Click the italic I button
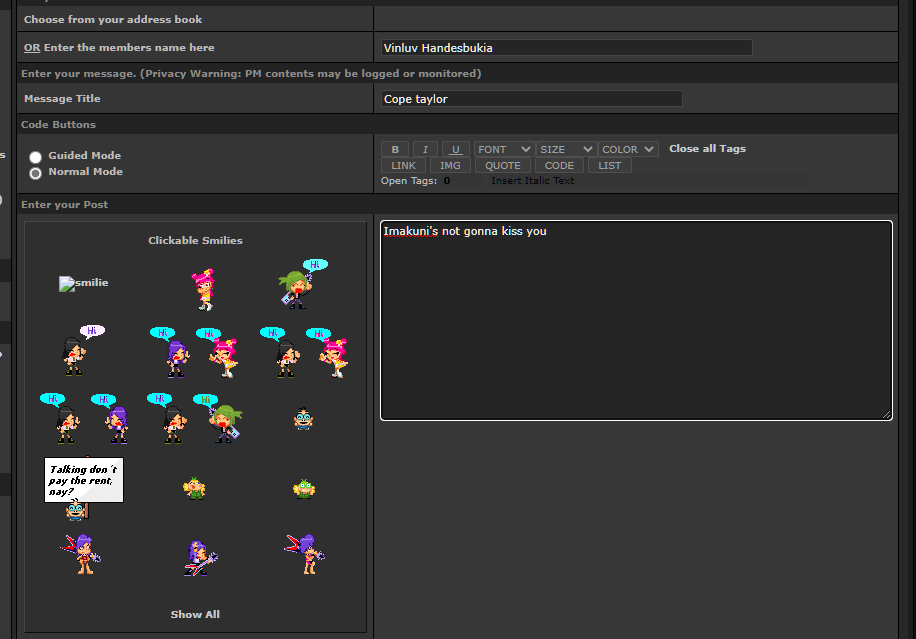This screenshot has width=916, height=639. point(425,150)
